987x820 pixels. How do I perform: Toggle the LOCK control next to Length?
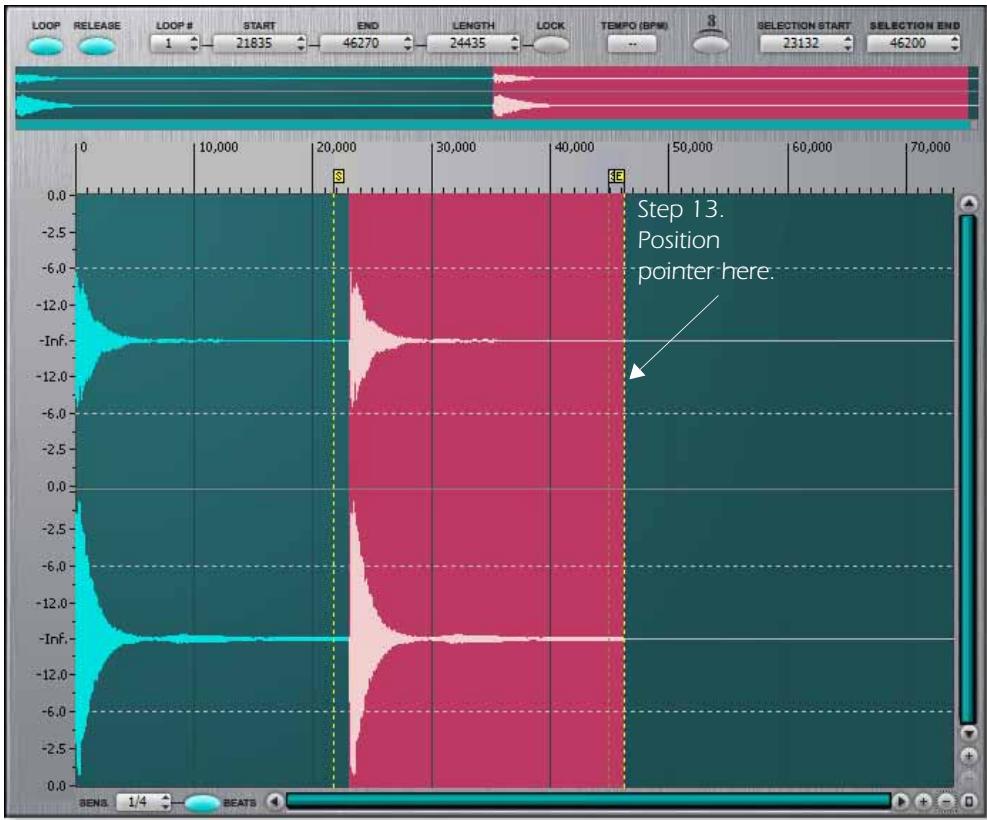coord(551,43)
